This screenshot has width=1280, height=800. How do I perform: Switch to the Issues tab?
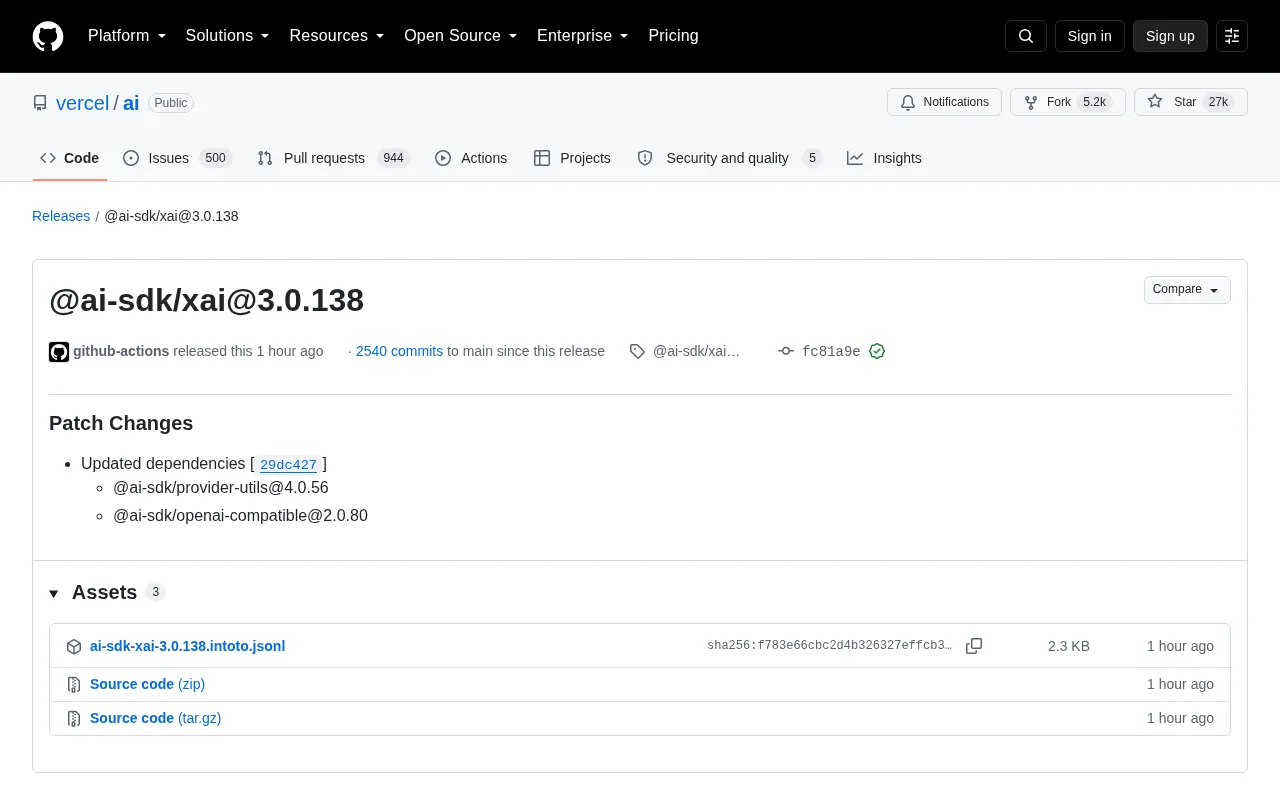click(177, 158)
